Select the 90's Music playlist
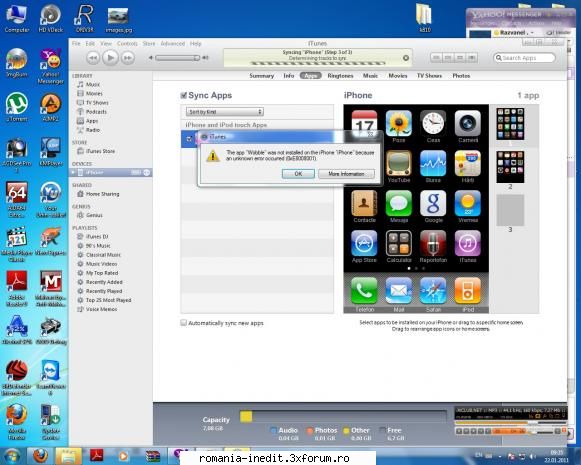The image size is (581, 465). 98,246
